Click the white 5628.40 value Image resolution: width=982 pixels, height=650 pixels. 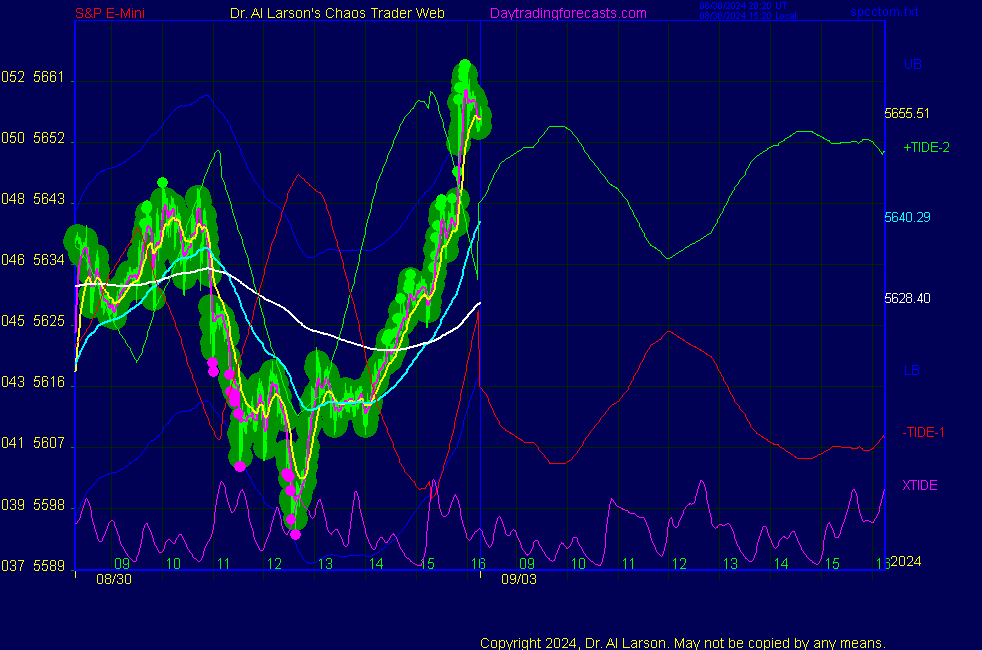tap(907, 298)
